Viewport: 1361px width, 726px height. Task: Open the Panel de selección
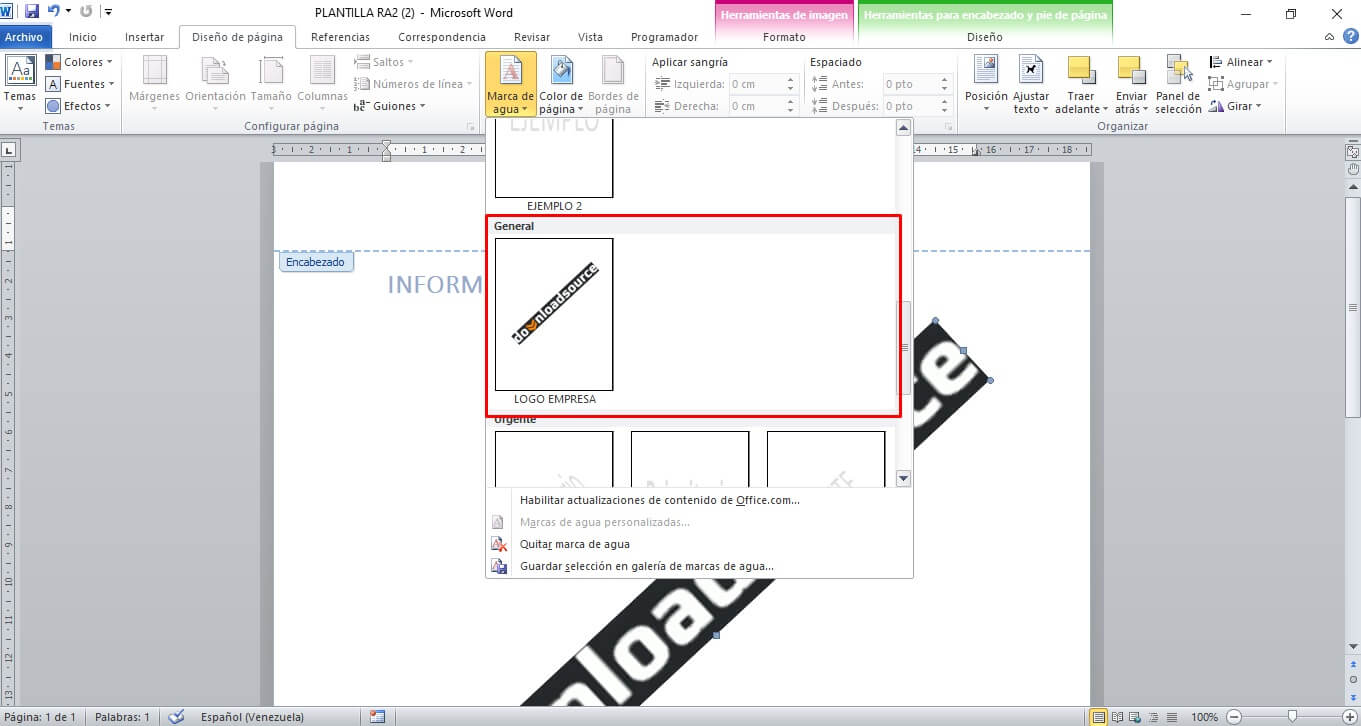[x=1179, y=85]
